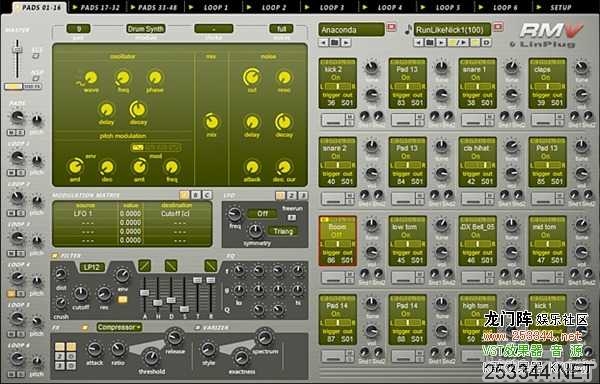Screen dimensions: 600x384
Task: Open the LFO sync Off dropdown
Action: 262,213
